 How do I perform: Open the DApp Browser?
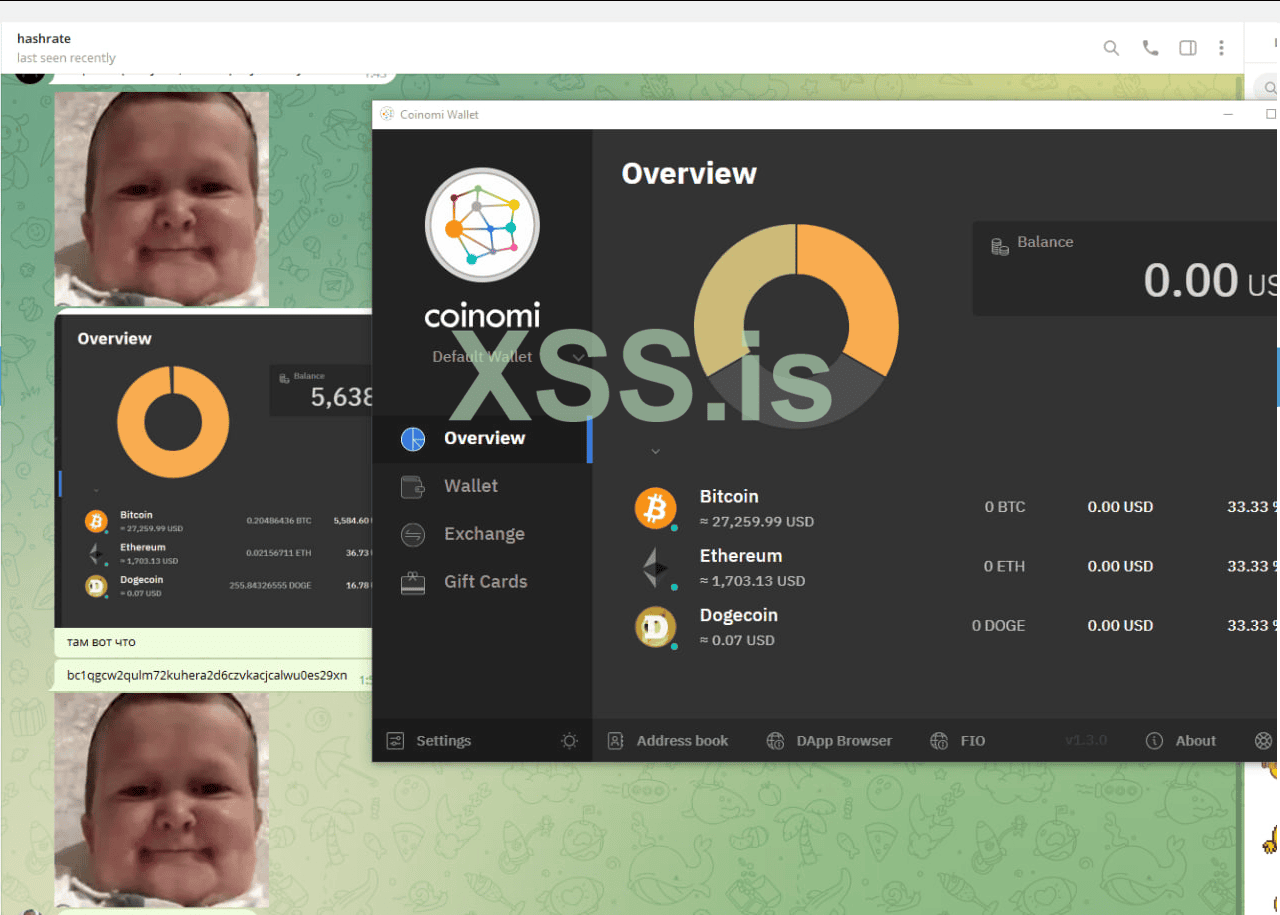pyautogui.click(x=829, y=741)
